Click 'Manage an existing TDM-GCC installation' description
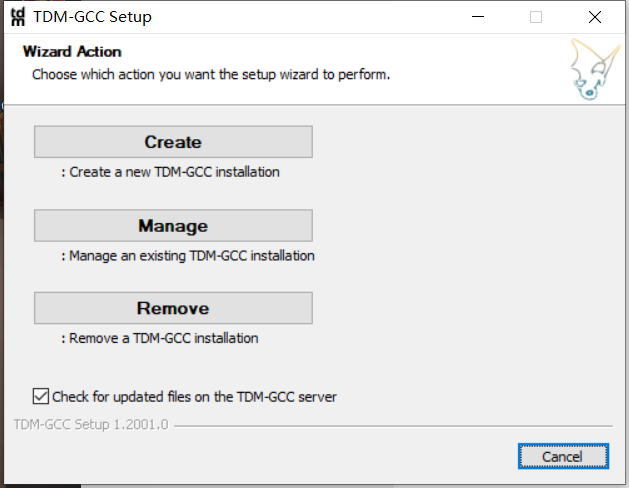 pyautogui.click(x=188, y=256)
